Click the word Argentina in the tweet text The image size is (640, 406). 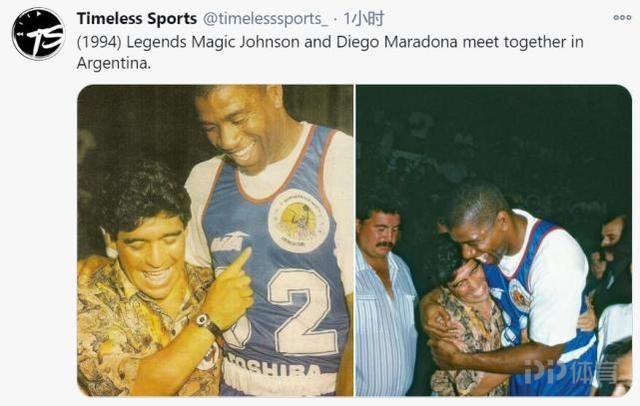point(113,63)
